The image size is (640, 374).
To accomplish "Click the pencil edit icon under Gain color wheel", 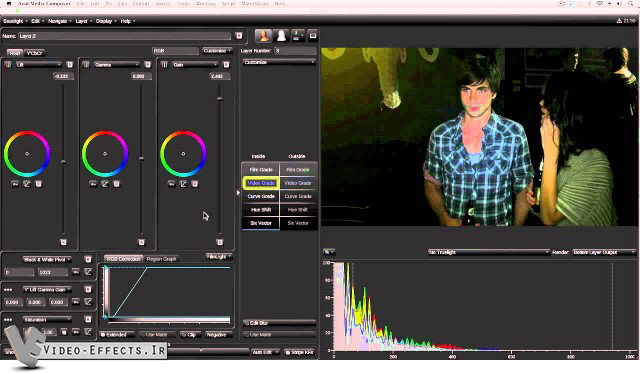I will pyautogui.click(x=183, y=184).
